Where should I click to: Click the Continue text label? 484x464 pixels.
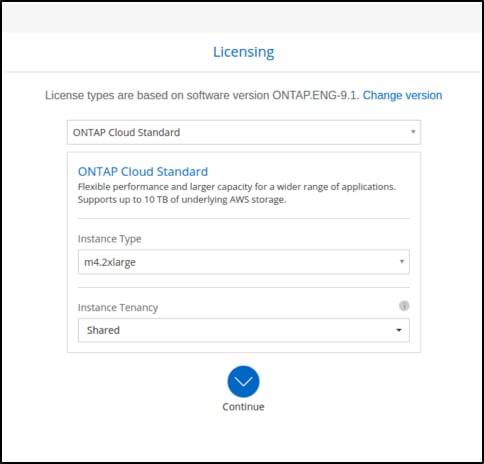point(243,407)
